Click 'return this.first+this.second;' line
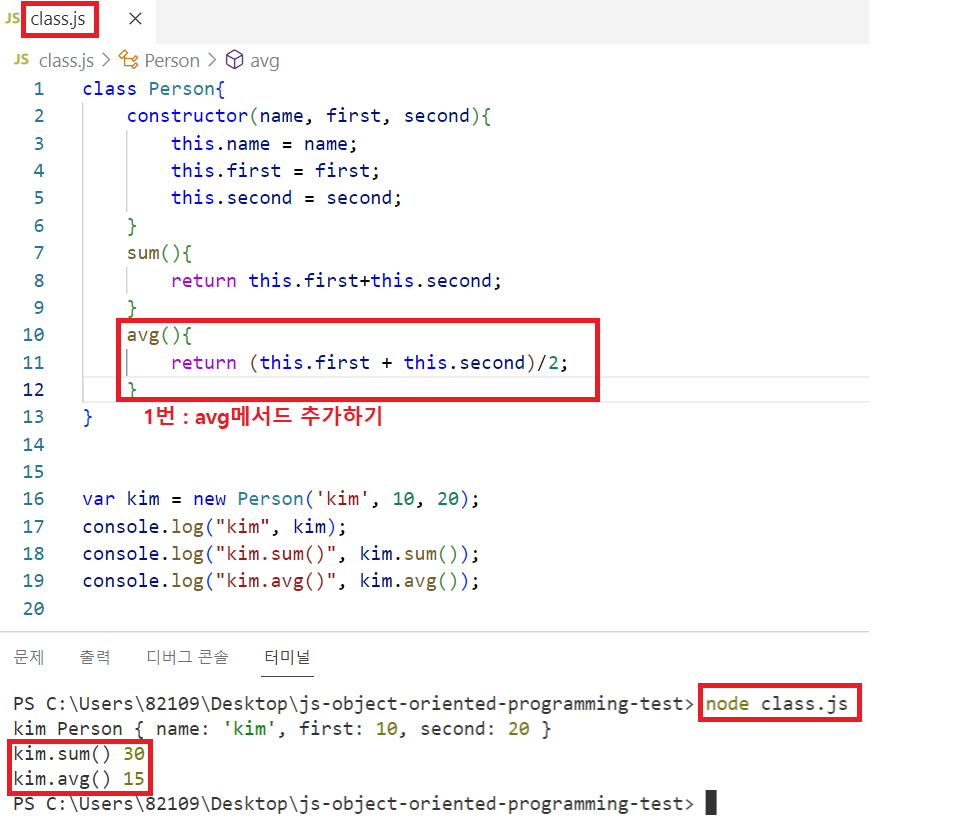The width and height of the screenshot is (977, 829). (x=336, y=280)
